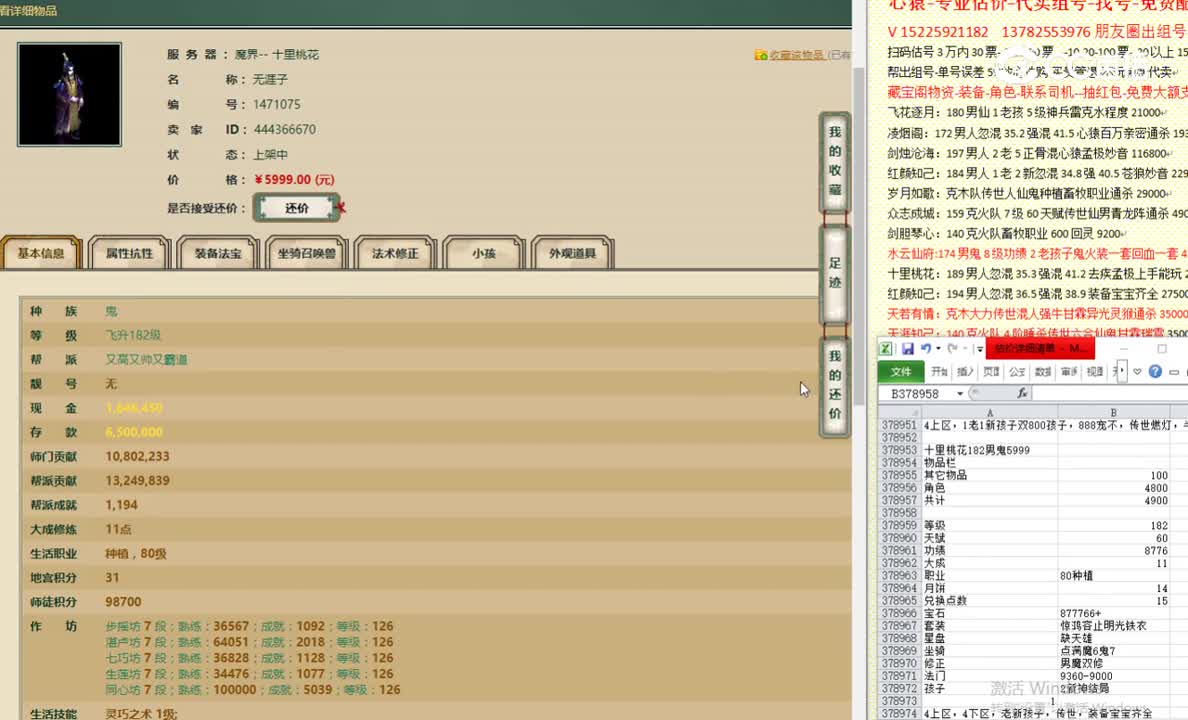Viewport: 1188px width, 720px height.
Task: Open the Quick Access Toolbar customize dropdown
Action: tap(978, 348)
